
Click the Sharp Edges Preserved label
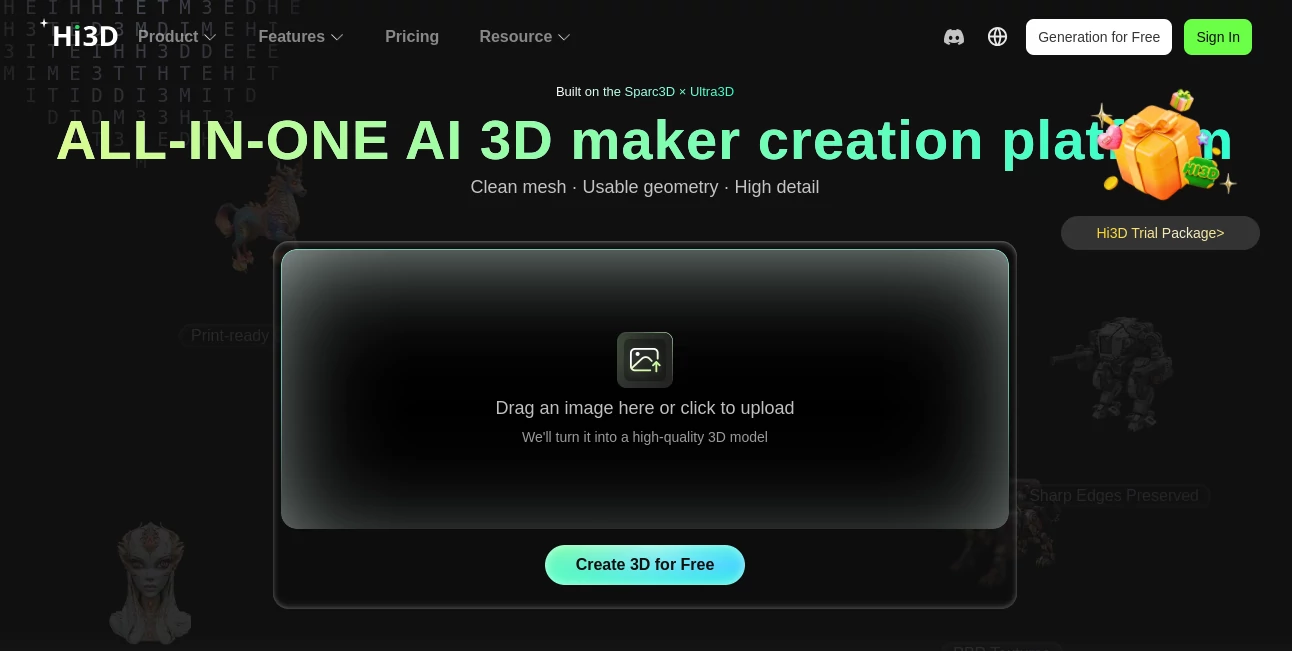point(1114,496)
